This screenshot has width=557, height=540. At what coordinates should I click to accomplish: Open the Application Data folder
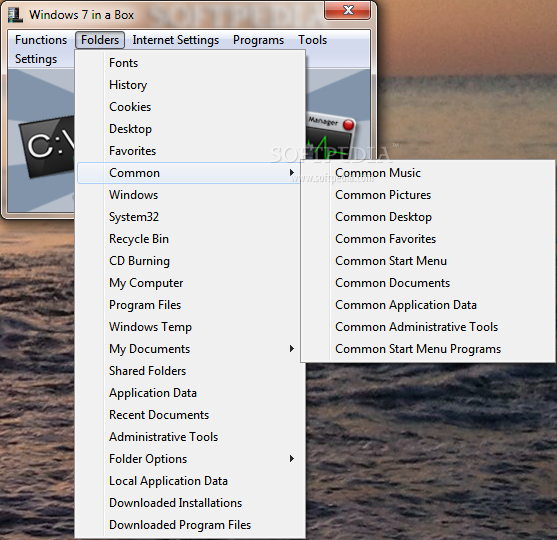tap(190, 393)
